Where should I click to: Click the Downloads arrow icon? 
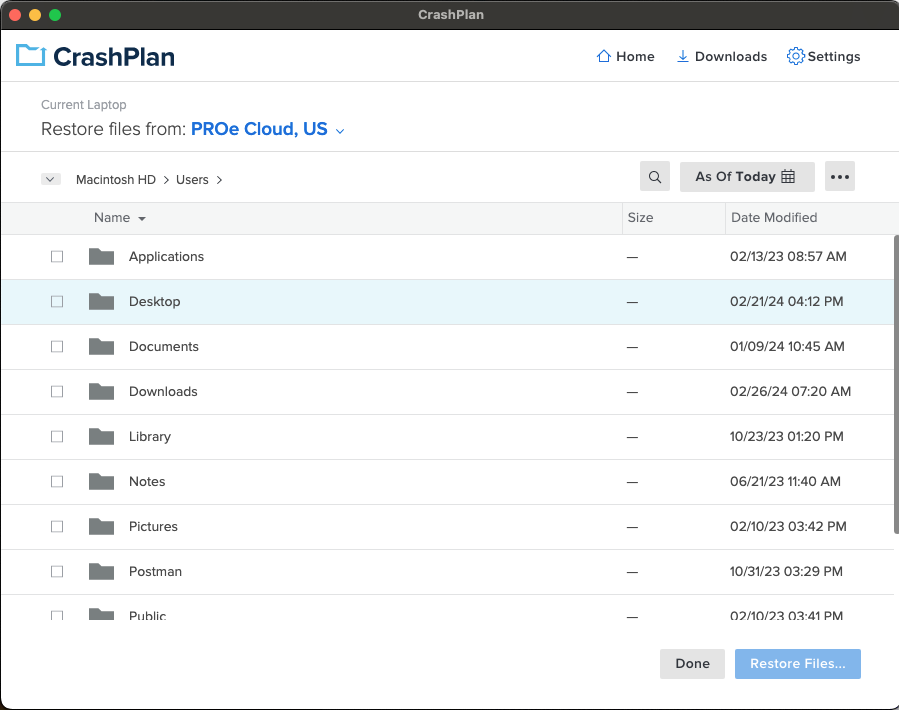(682, 56)
